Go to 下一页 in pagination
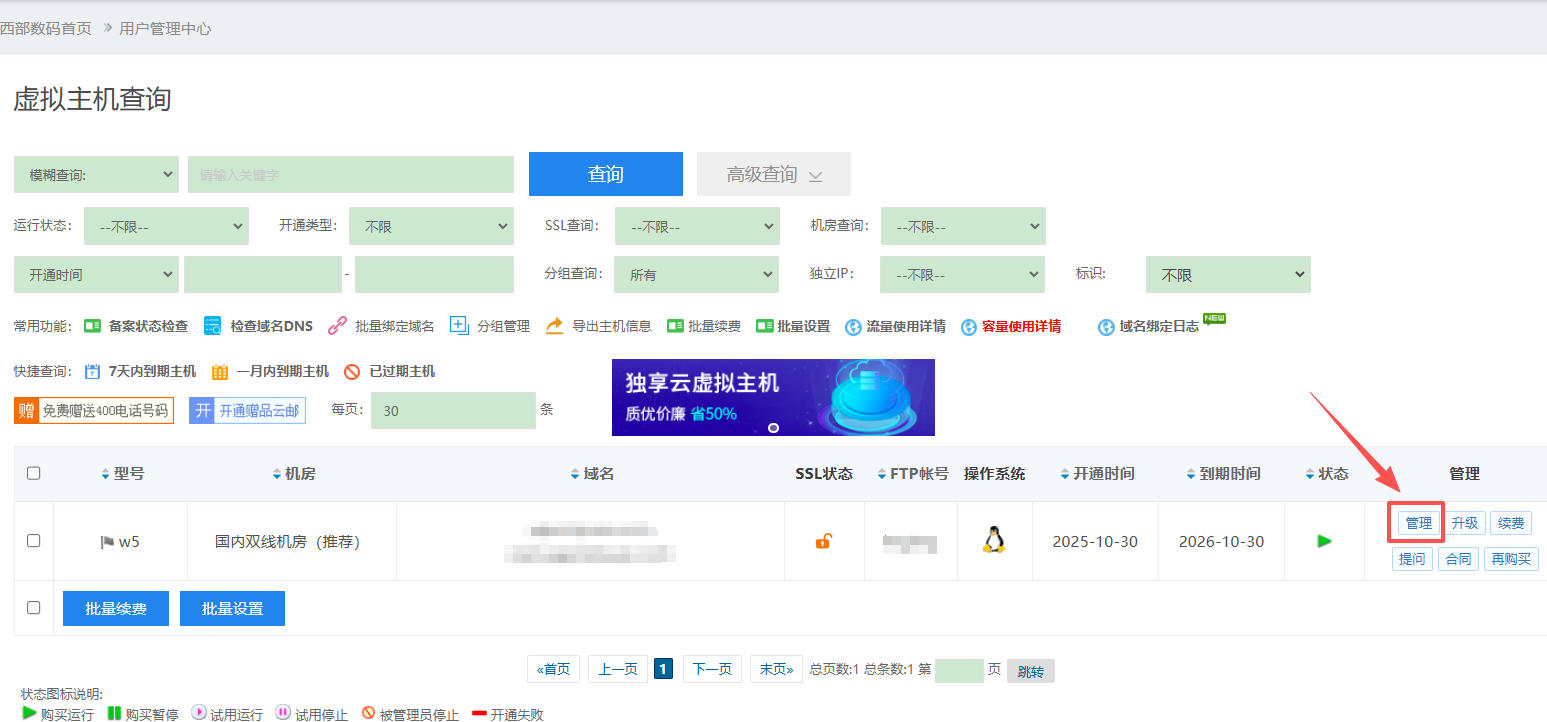1547x722 pixels. (x=712, y=669)
